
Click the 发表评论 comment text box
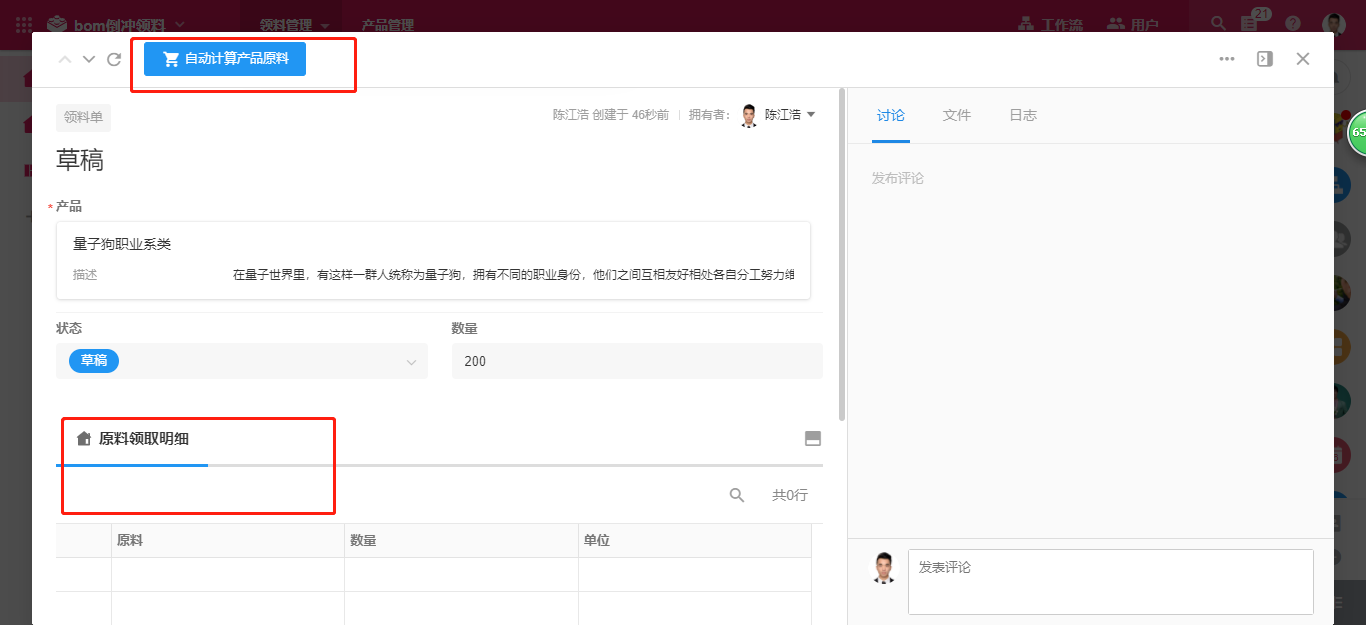pos(1110,581)
